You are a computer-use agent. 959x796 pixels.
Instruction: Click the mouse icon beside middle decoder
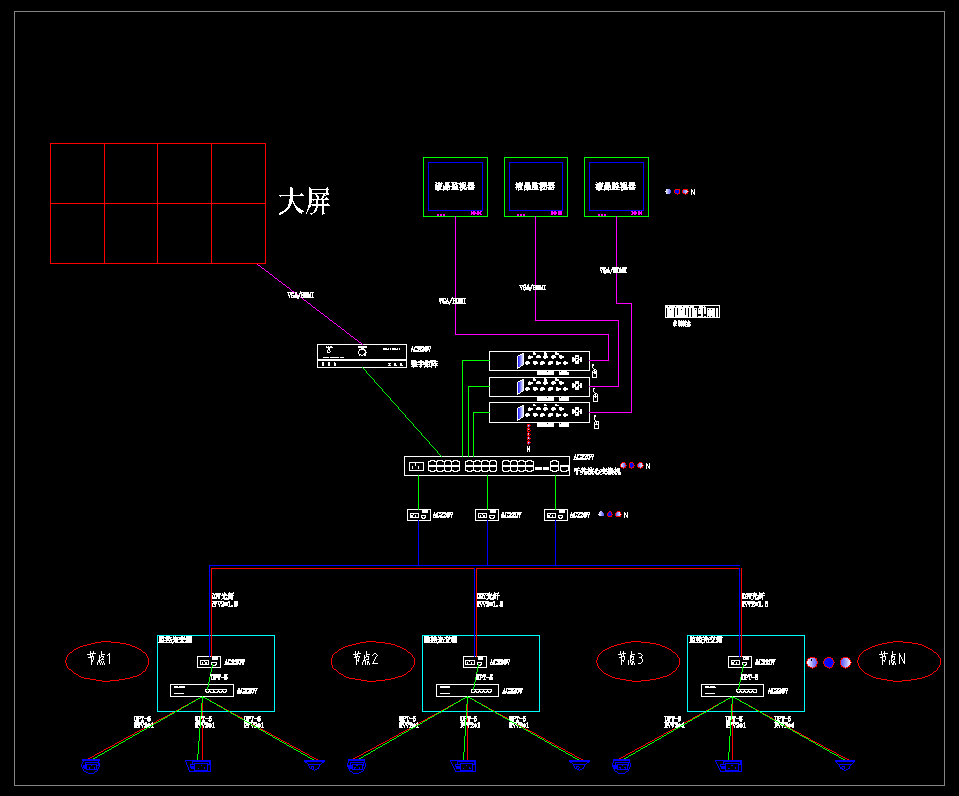point(595,396)
